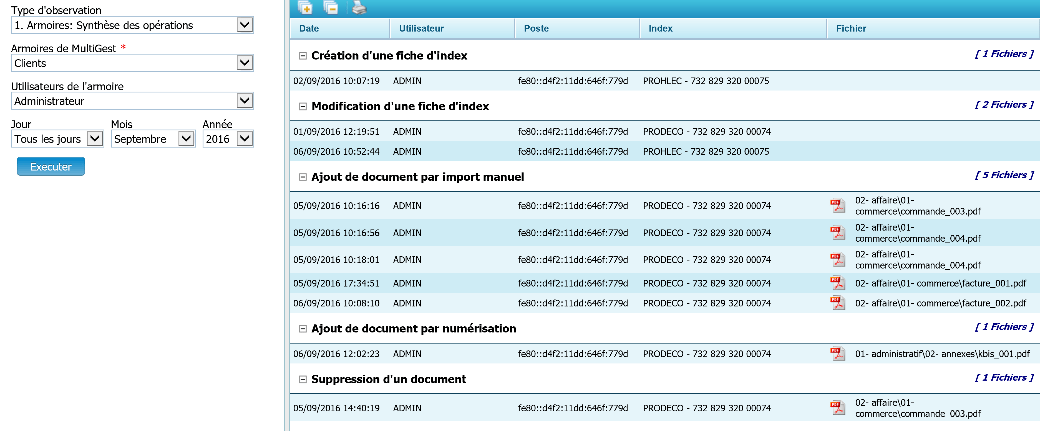Click PDF icon of deleted commande_003.pdf
Image resolution: width=1040 pixels, height=431 pixels.
(837, 407)
